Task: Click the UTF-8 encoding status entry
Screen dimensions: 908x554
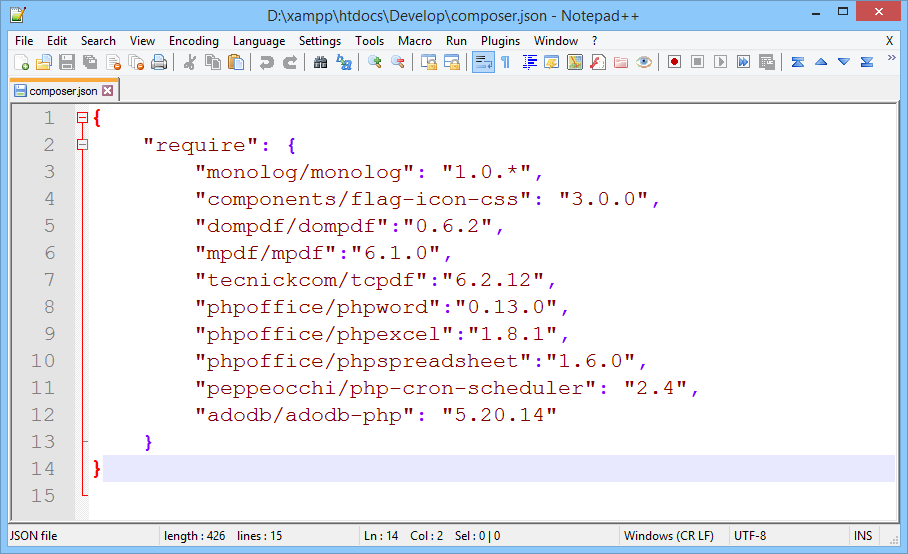Action: 750,535
